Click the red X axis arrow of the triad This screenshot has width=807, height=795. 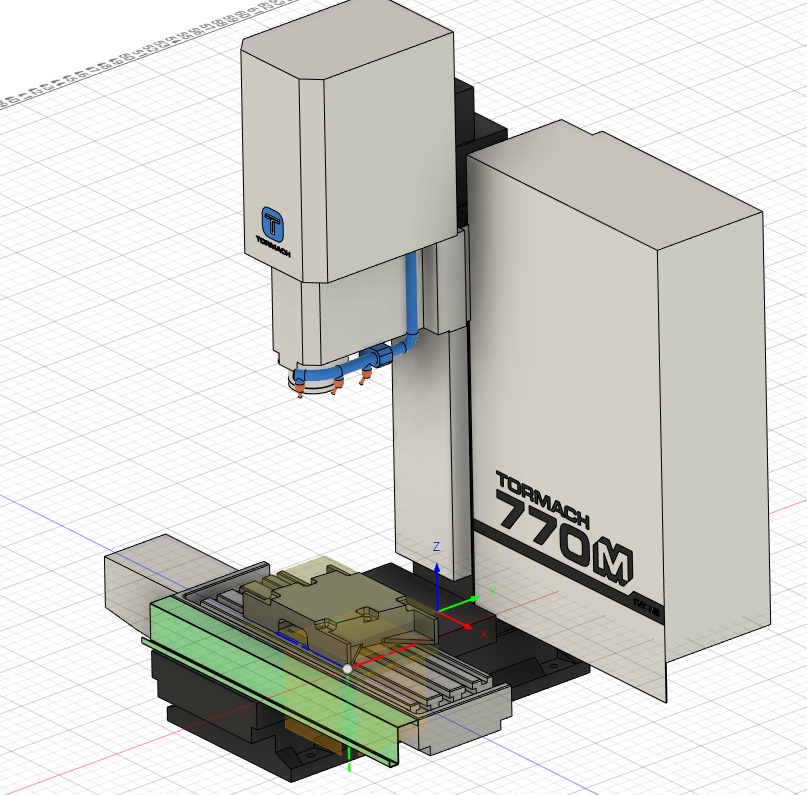[454, 619]
